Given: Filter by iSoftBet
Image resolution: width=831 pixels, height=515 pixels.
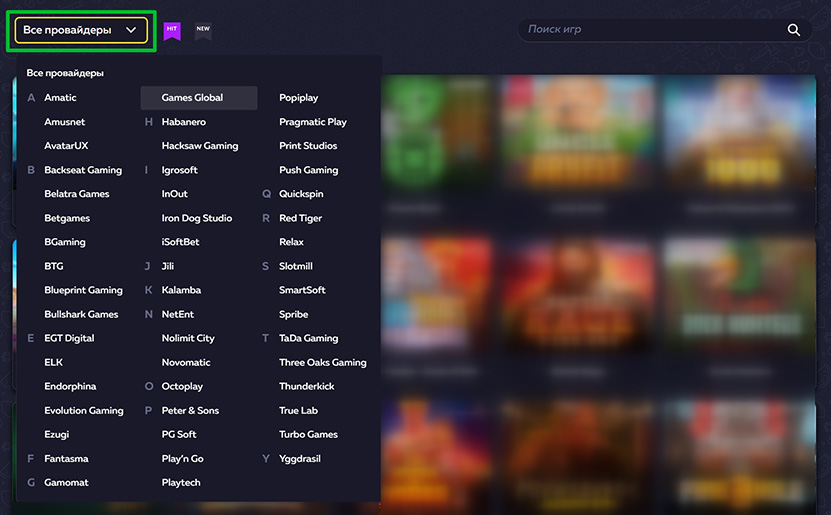Looking at the screenshot, I should pyautogui.click(x=181, y=242).
